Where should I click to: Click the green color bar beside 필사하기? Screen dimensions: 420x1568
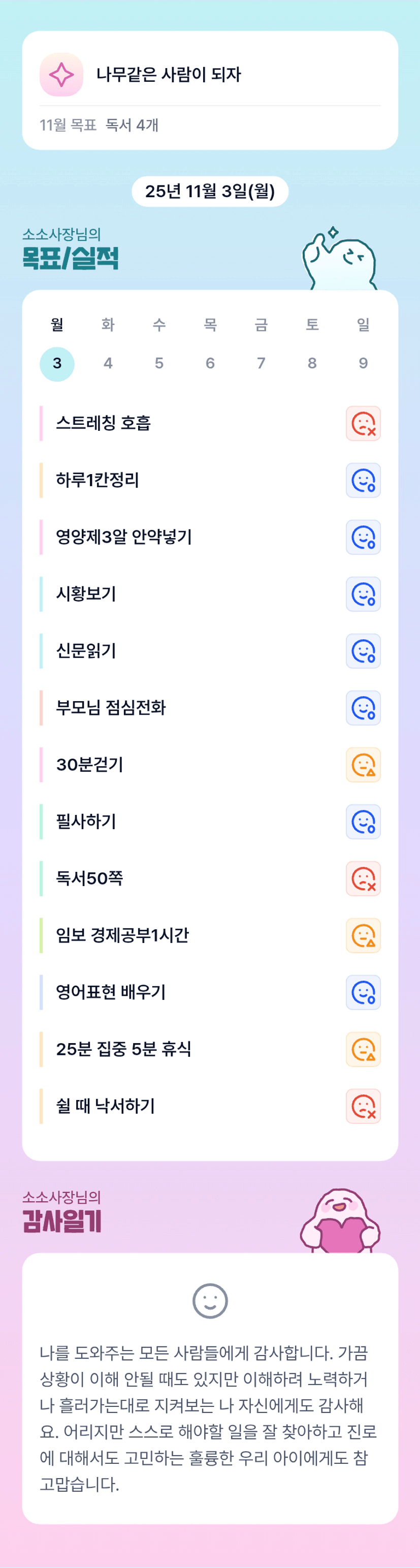click(x=42, y=822)
